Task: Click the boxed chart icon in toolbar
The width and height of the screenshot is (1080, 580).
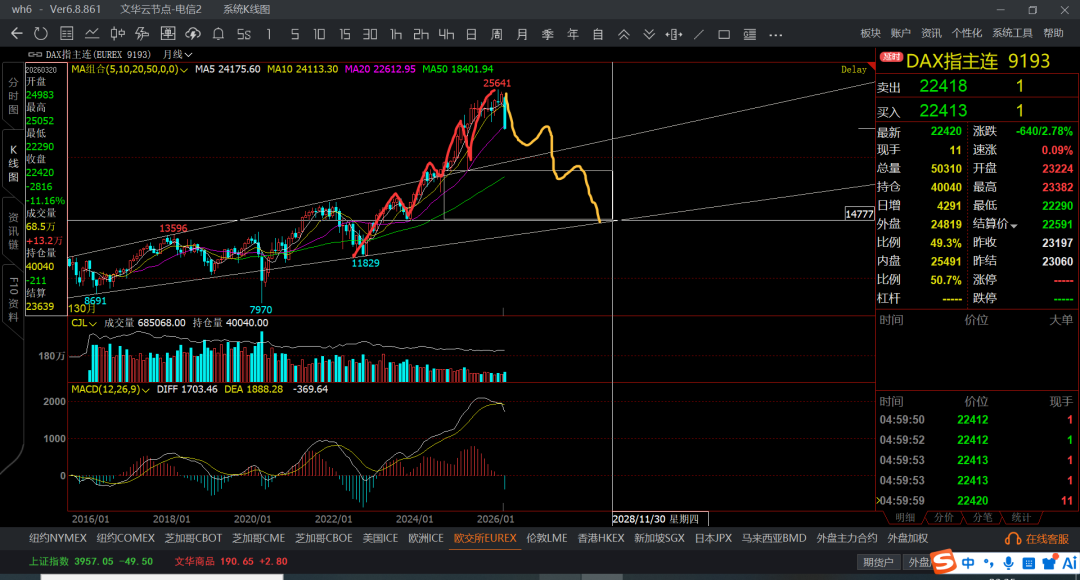Action: (167, 33)
